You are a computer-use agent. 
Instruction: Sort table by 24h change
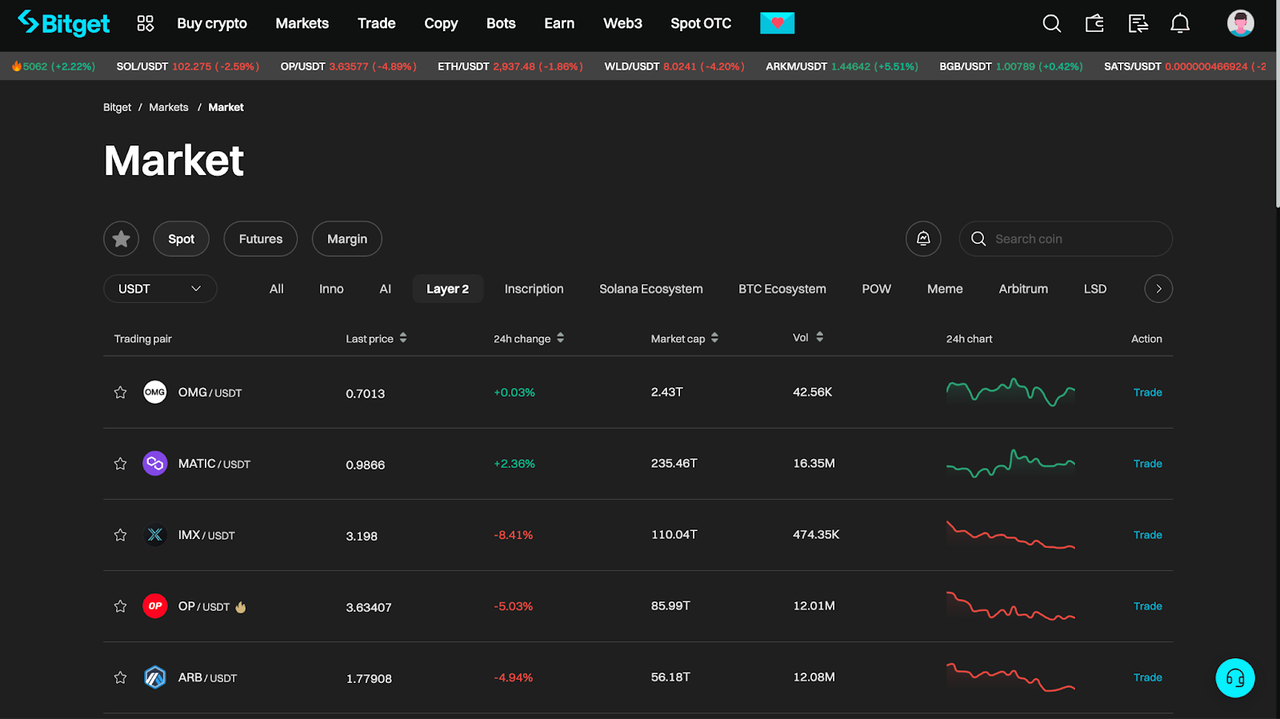[529, 339]
